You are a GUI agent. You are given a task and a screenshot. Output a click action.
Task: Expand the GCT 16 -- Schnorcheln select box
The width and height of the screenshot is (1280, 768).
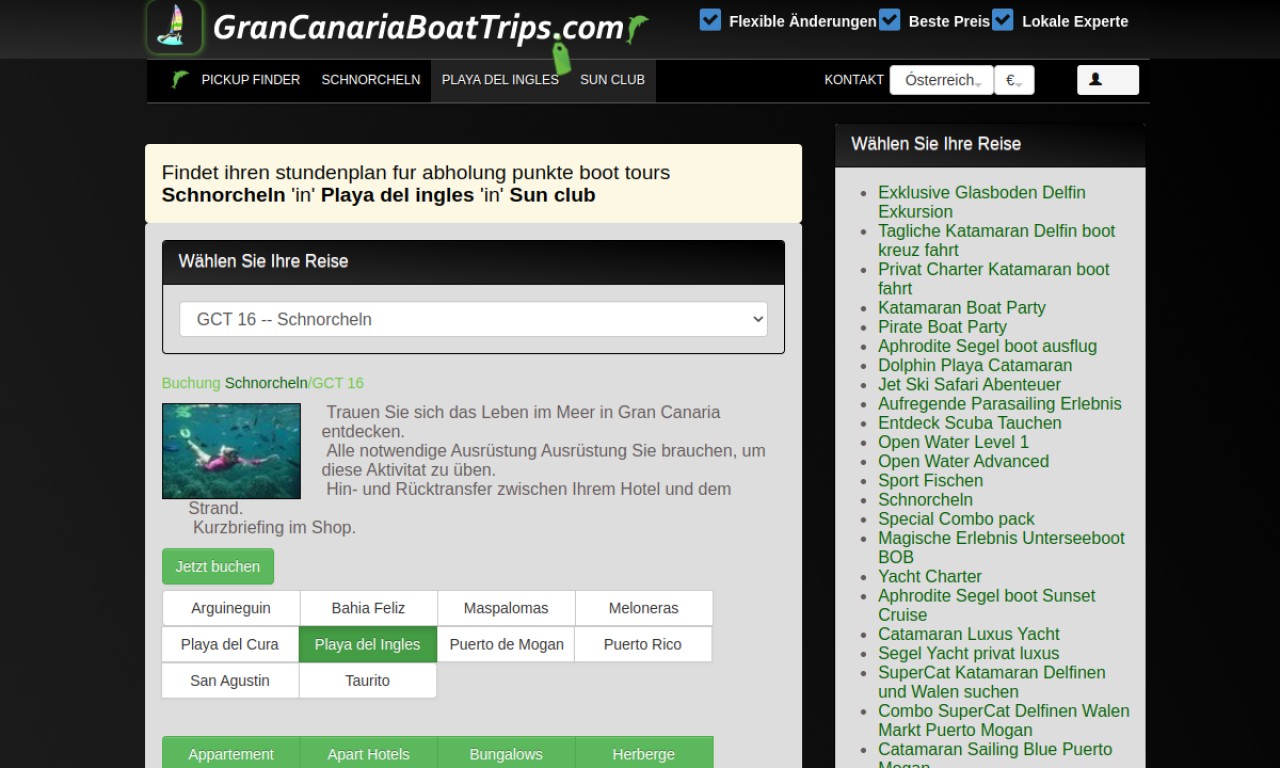click(x=473, y=319)
